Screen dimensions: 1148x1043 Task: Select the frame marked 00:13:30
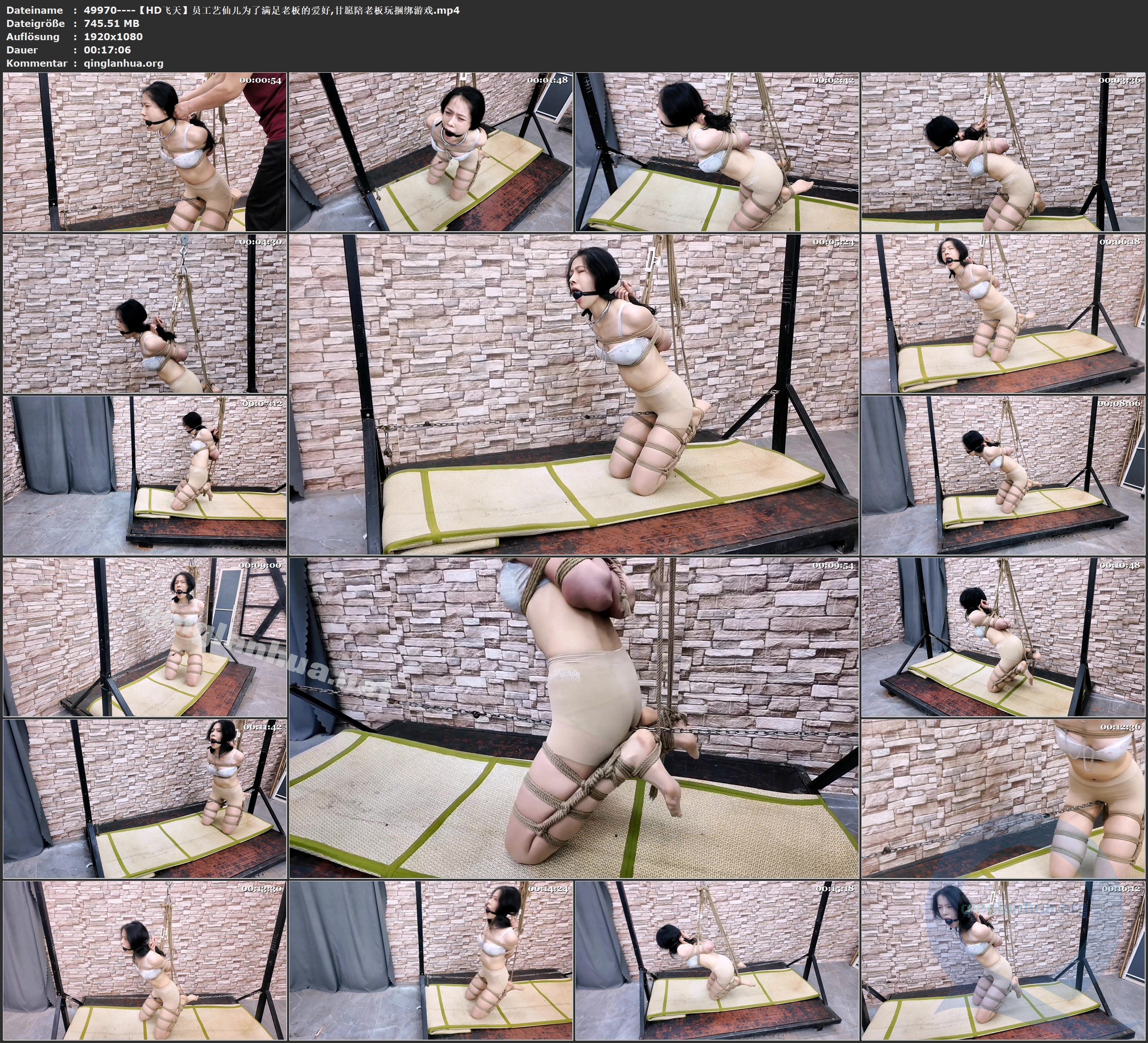[145, 960]
